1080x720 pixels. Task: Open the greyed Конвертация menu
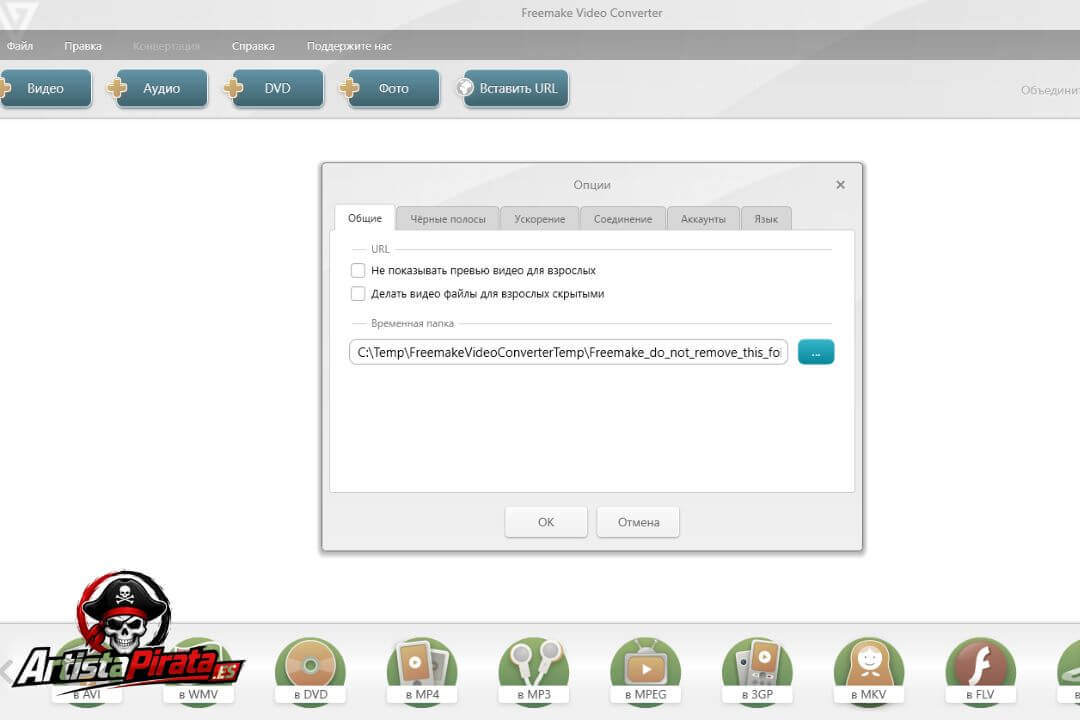point(166,46)
